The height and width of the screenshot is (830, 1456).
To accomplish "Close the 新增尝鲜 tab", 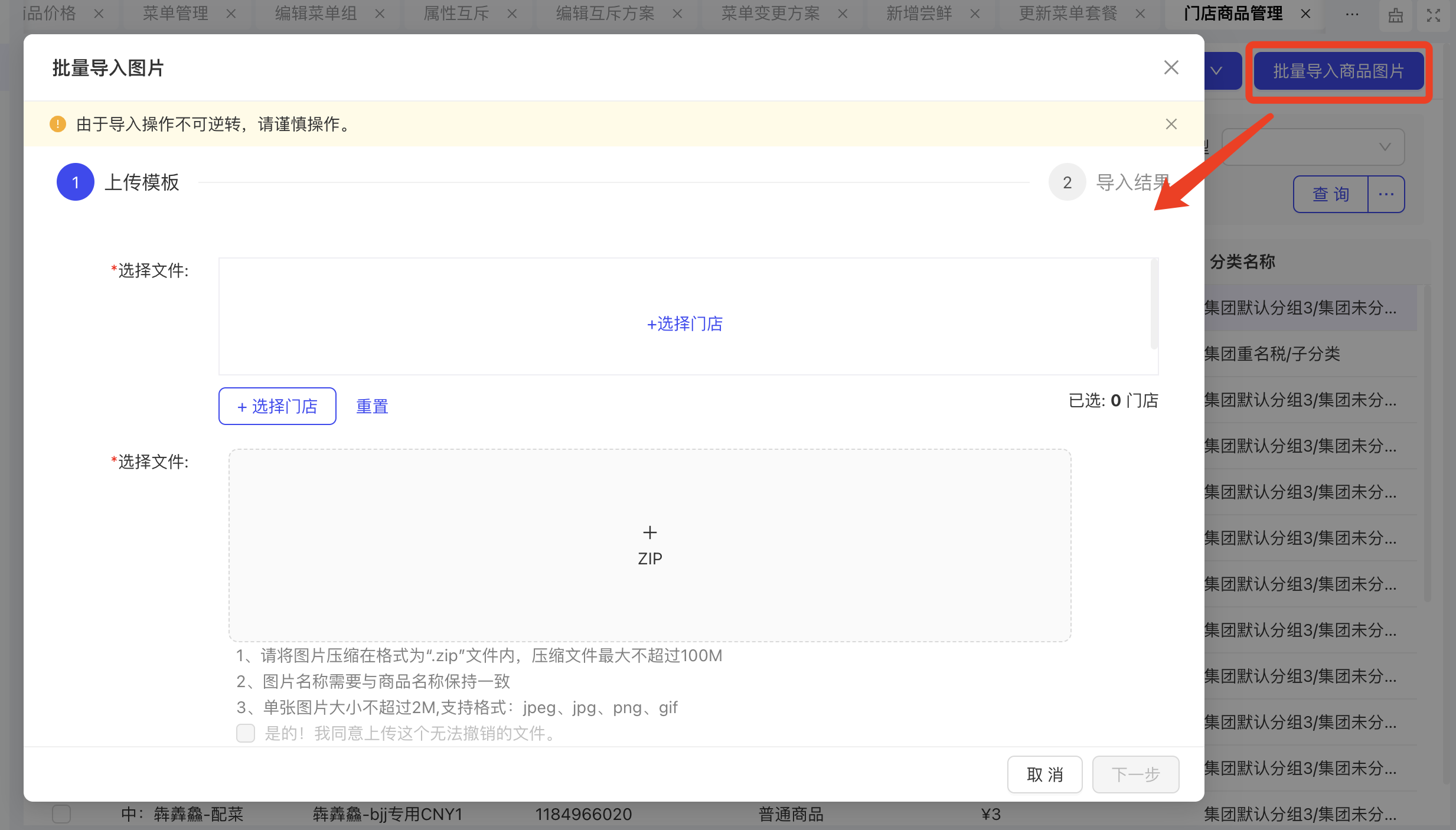I will pyautogui.click(x=975, y=14).
